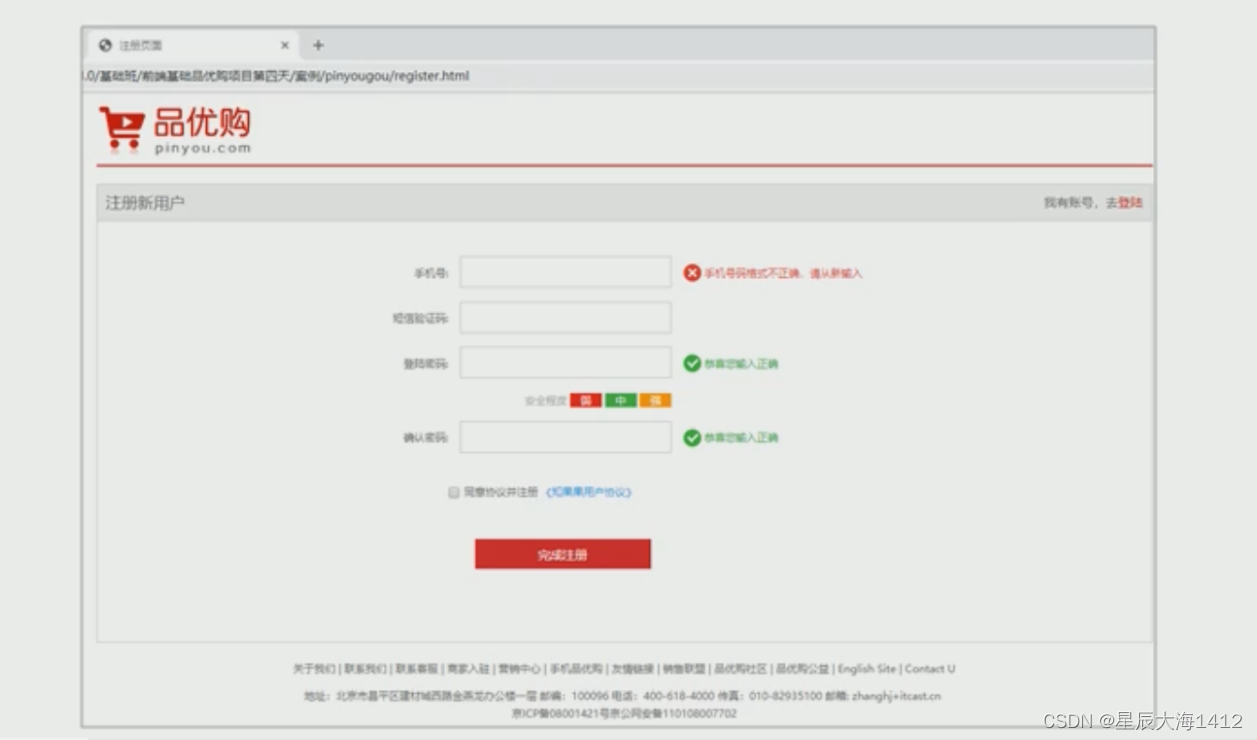The width and height of the screenshot is (1257, 740).
Task: Click the 400-618-4000 phone number text
Action: [679, 696]
